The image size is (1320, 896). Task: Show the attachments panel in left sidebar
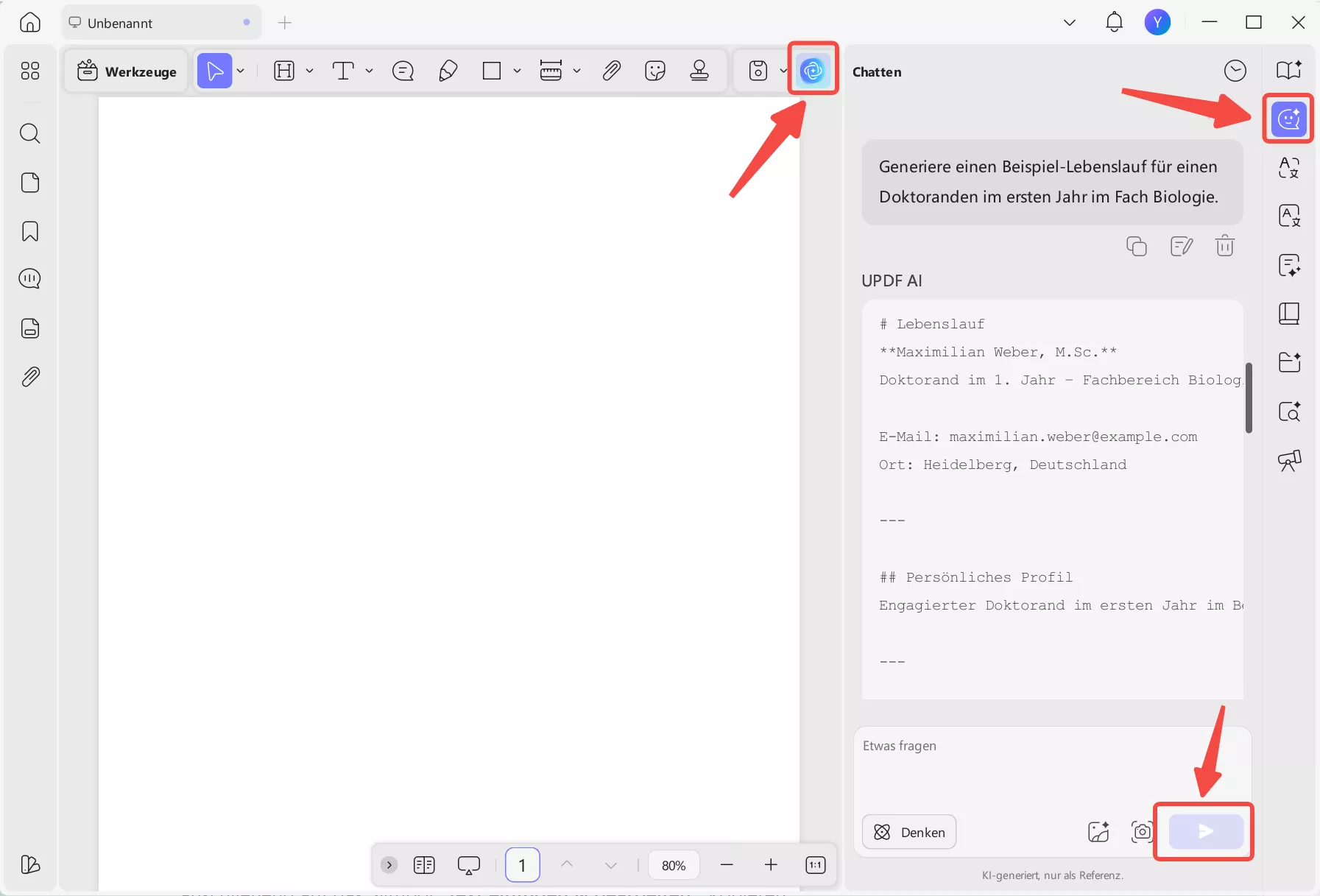[30, 377]
